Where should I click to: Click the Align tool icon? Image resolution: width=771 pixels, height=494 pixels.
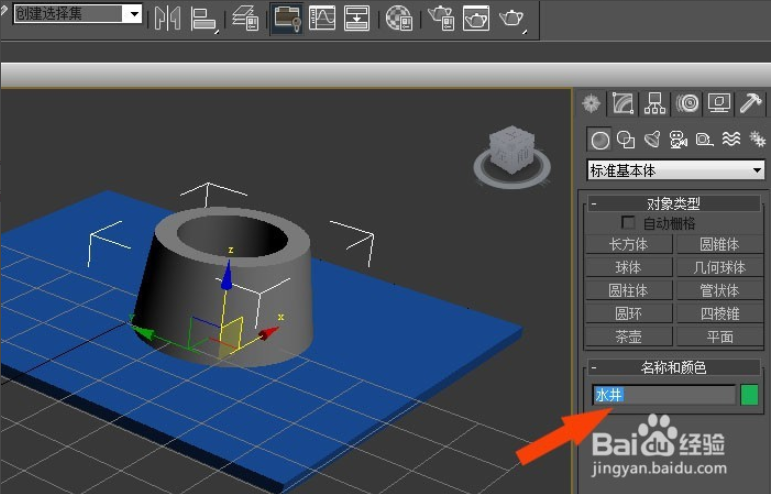[204, 20]
